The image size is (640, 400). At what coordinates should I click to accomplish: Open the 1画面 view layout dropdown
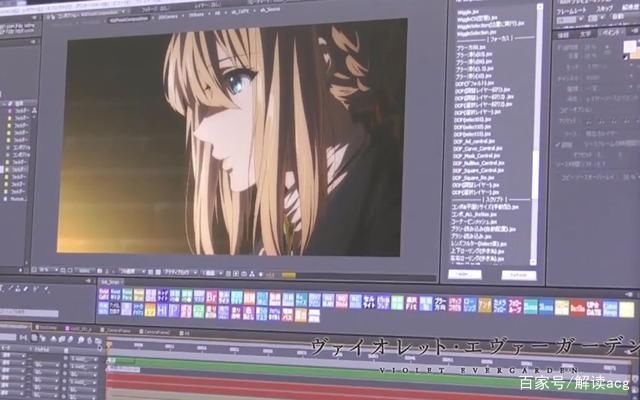pos(212,273)
